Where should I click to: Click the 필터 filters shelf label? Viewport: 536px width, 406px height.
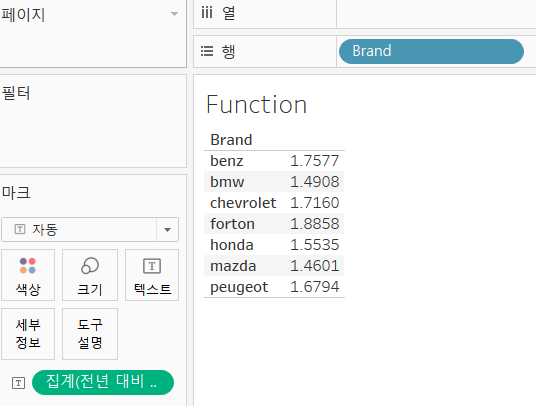point(16,93)
